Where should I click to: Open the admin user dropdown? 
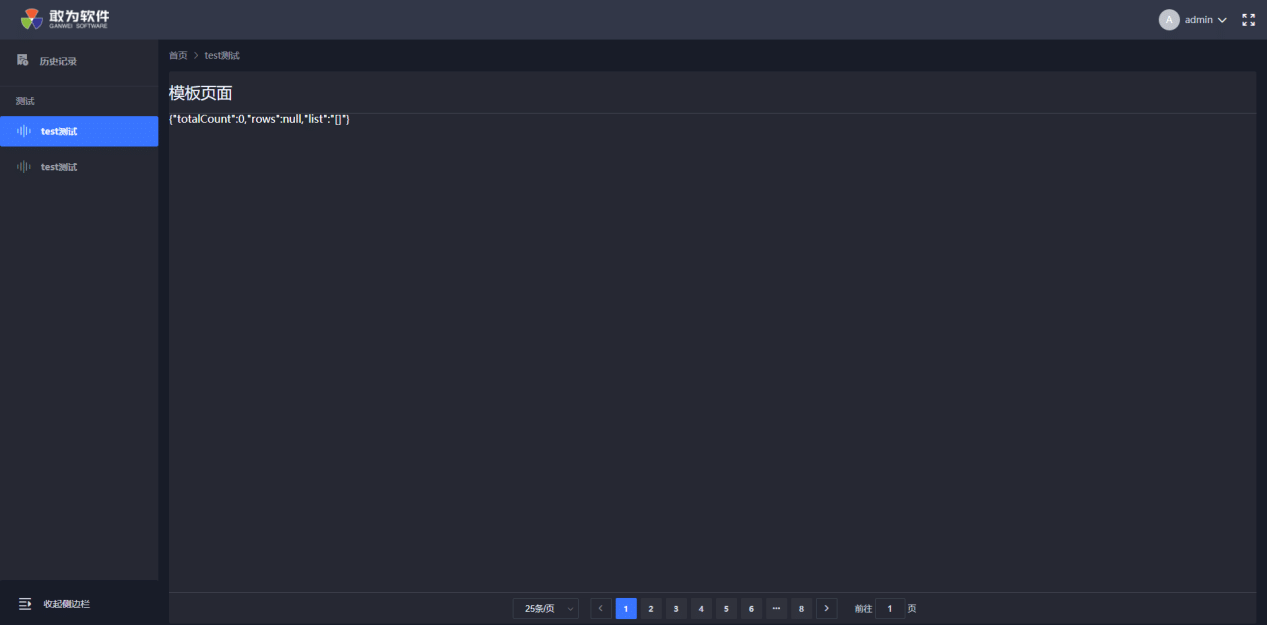tap(1205, 20)
